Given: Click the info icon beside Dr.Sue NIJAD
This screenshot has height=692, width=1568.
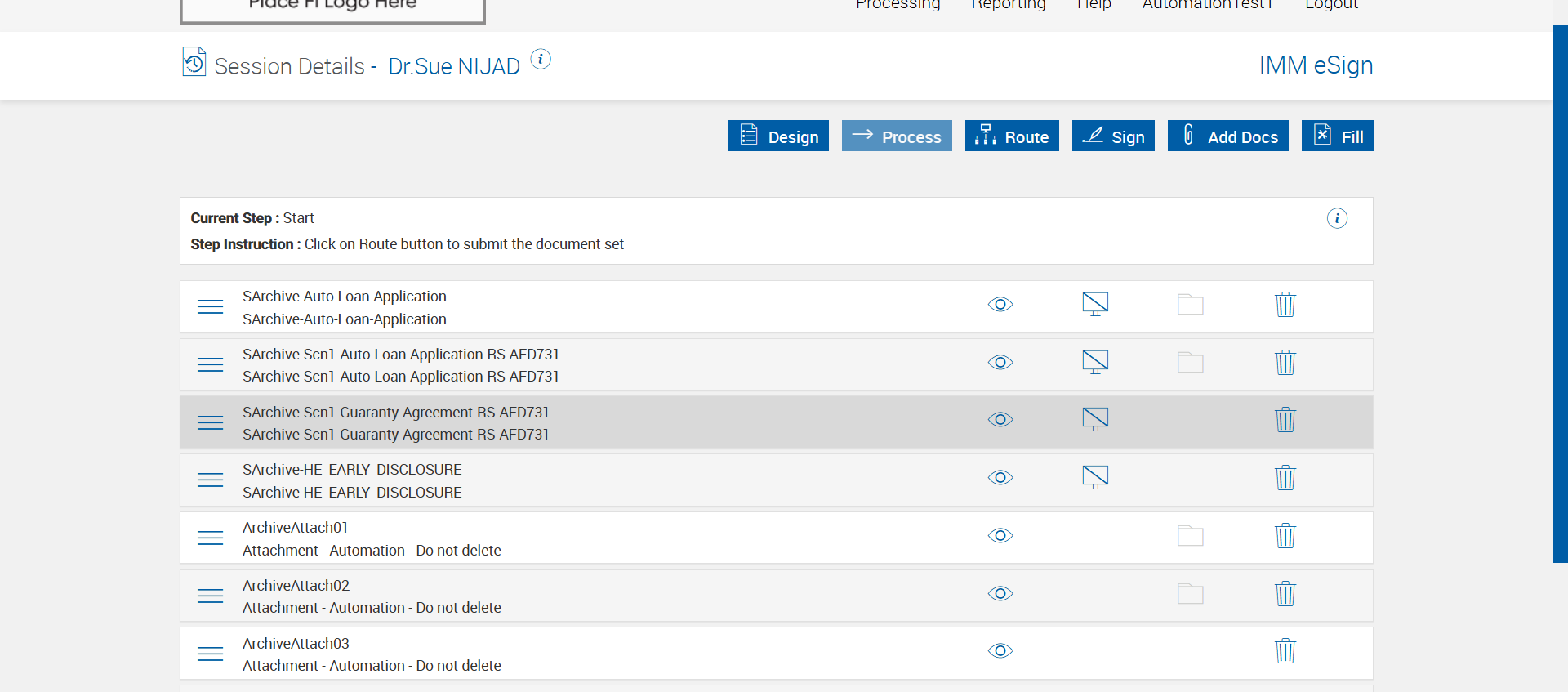Looking at the screenshot, I should (x=541, y=60).
